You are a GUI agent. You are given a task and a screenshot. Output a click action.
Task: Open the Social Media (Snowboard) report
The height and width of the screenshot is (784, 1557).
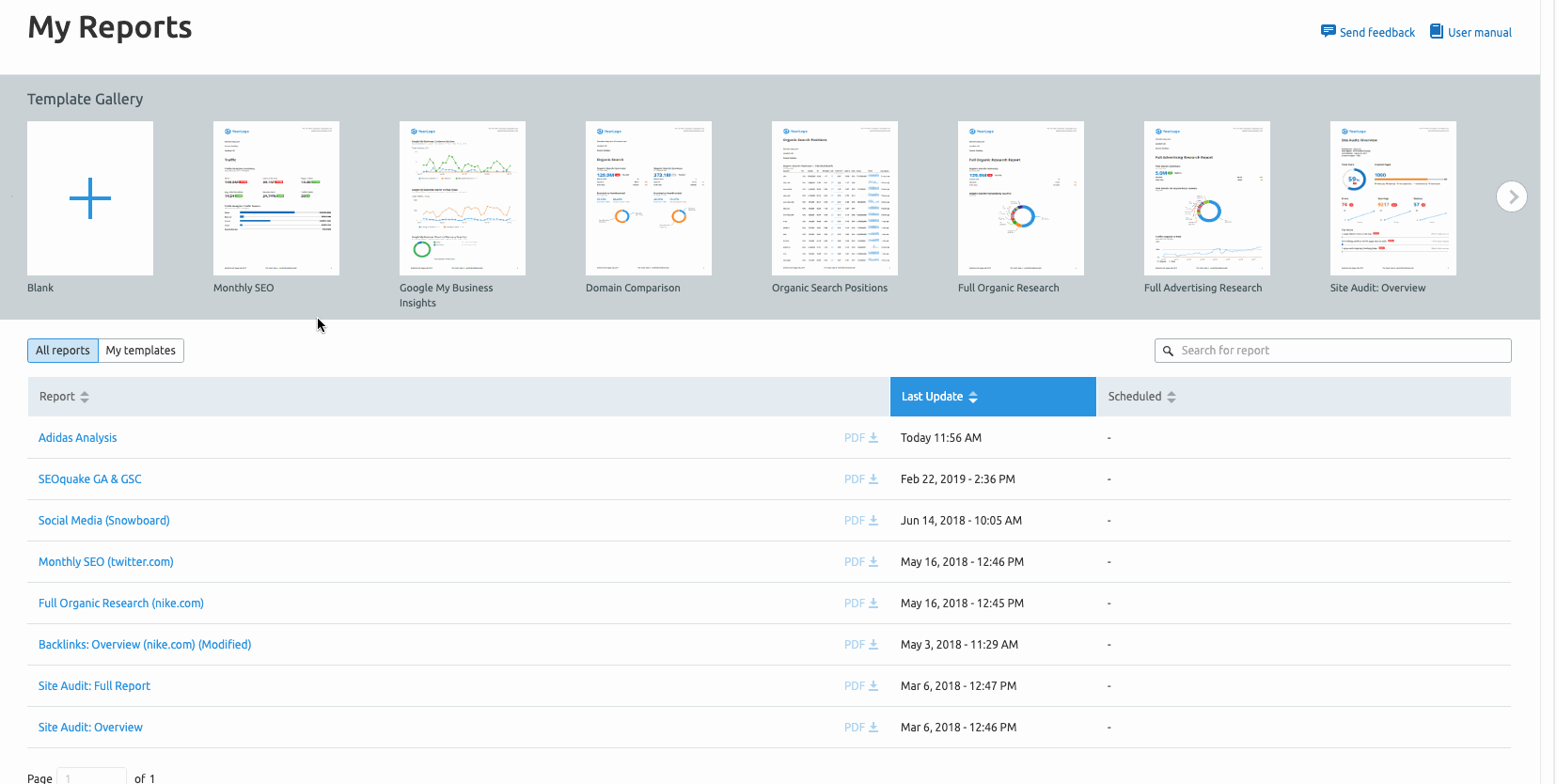[x=103, y=521]
